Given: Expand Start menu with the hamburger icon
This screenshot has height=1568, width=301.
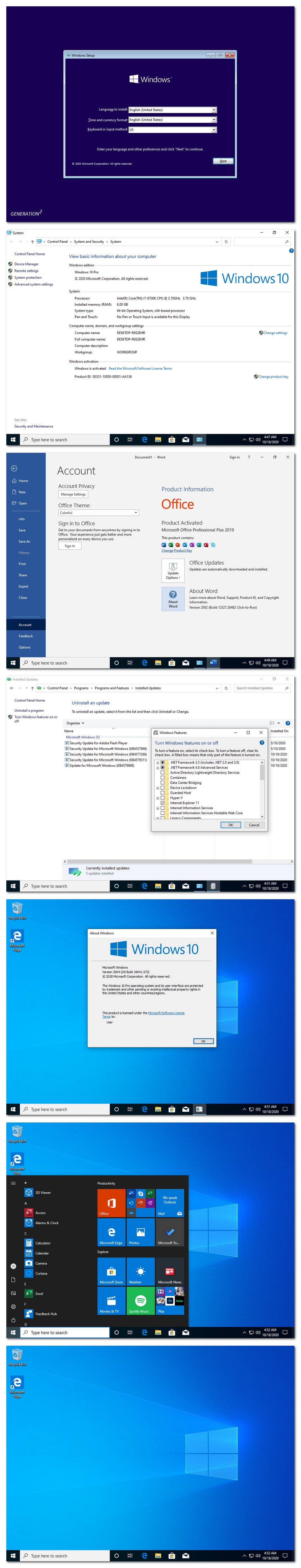Looking at the screenshot, I should (13, 1183).
